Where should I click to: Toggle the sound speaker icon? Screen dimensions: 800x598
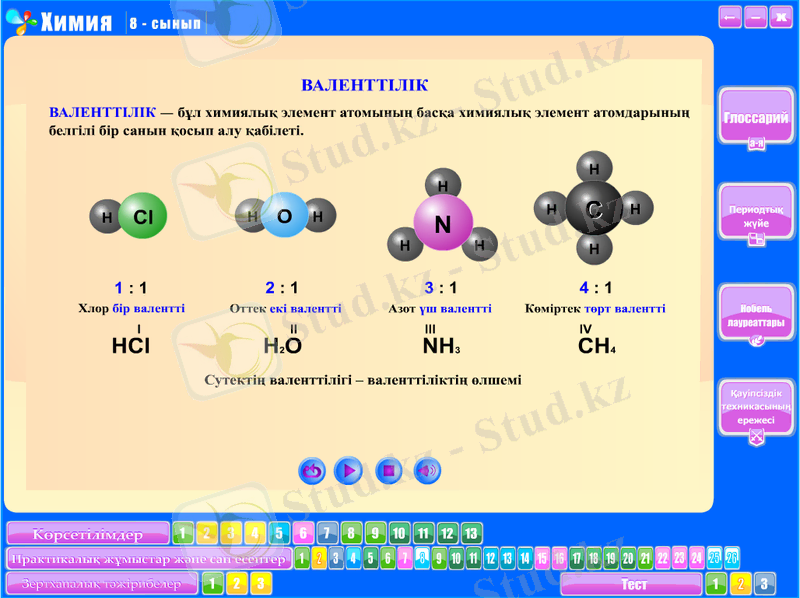[x=428, y=470]
